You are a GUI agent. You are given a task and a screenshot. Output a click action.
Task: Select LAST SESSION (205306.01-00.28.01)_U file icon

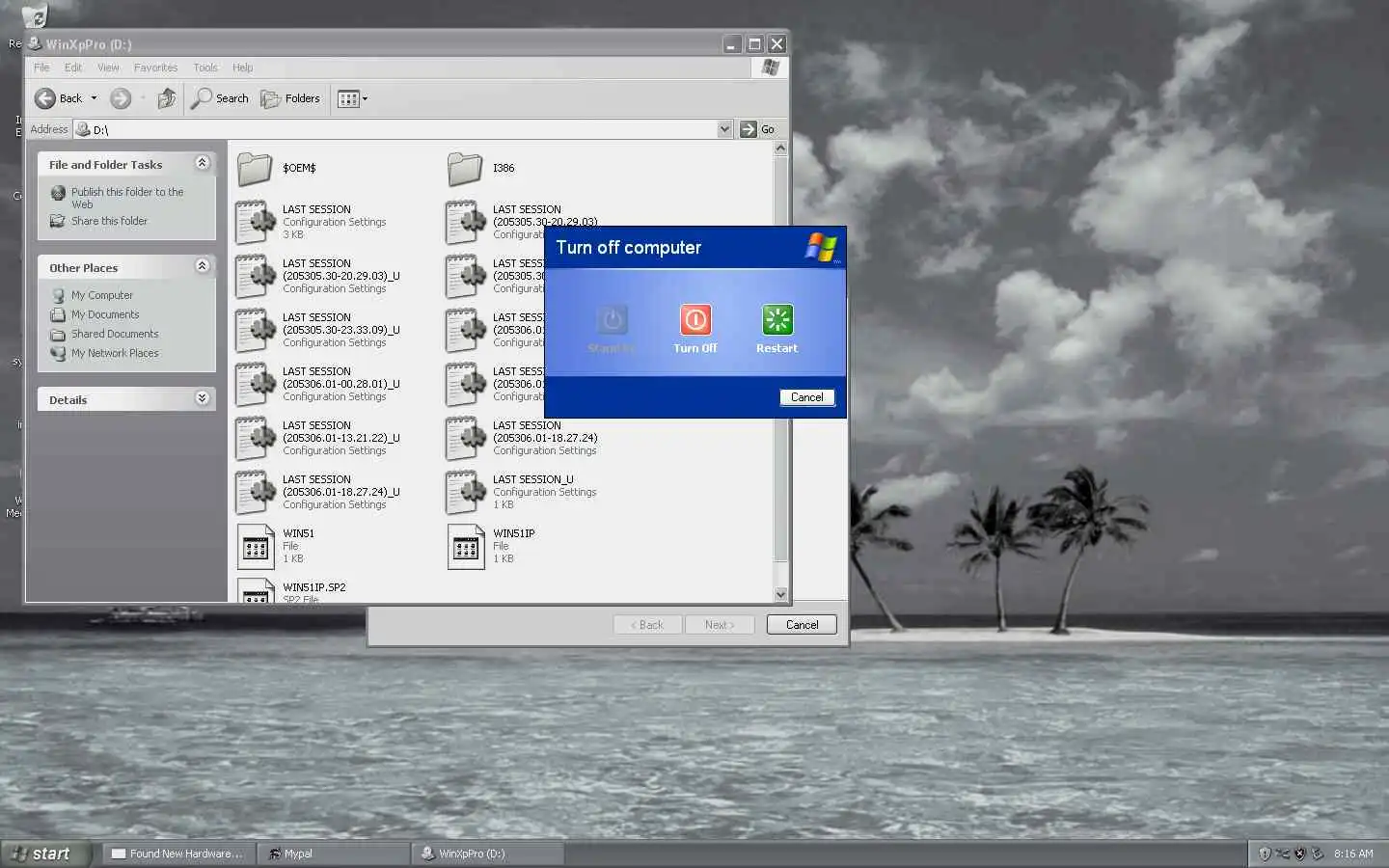256,384
